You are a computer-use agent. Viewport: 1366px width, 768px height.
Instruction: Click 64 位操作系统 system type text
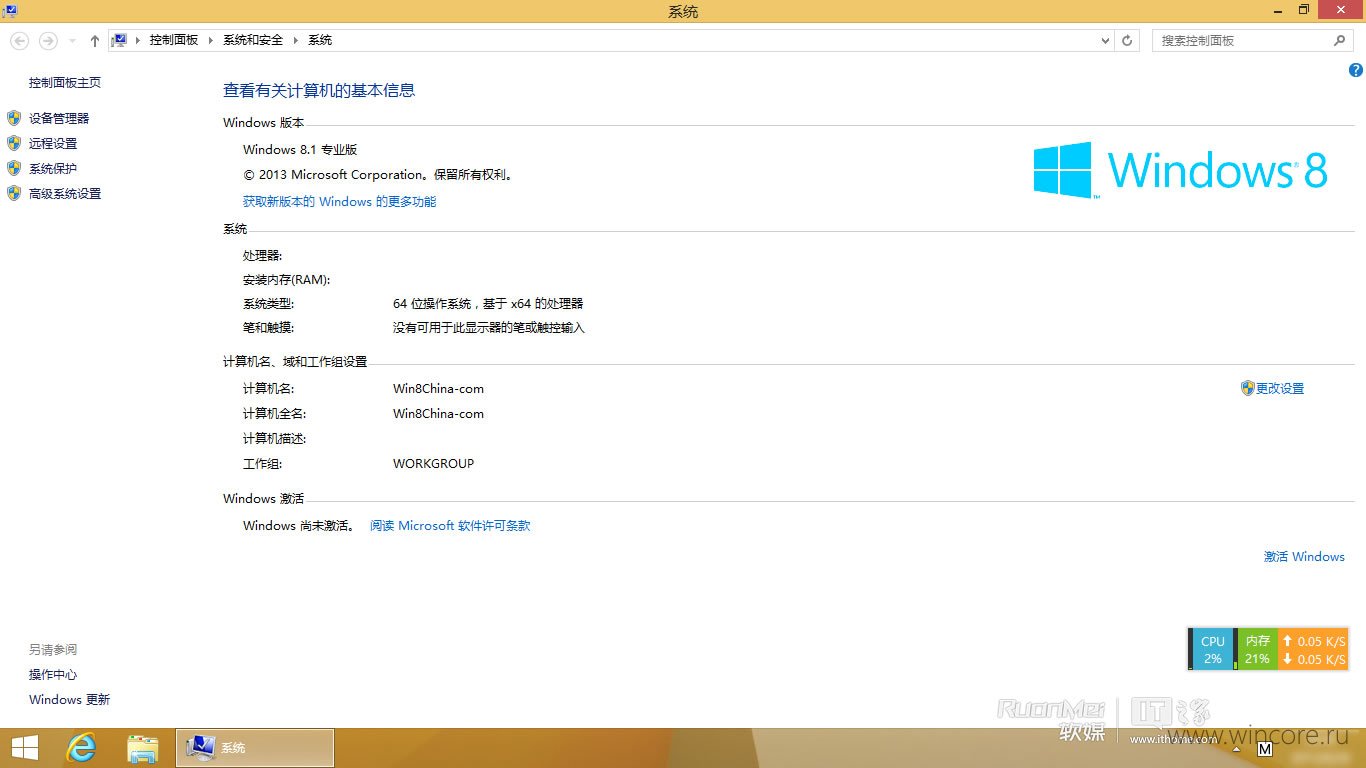tap(488, 303)
